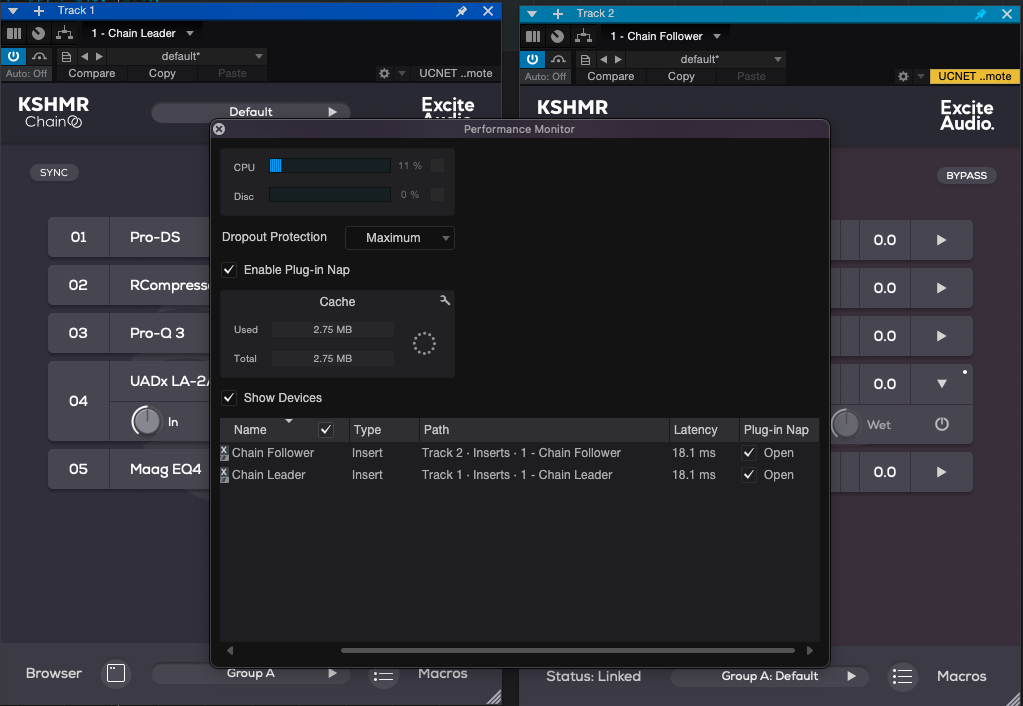Select next preset arrow in Track 1
The image size is (1023, 706).
99,57
